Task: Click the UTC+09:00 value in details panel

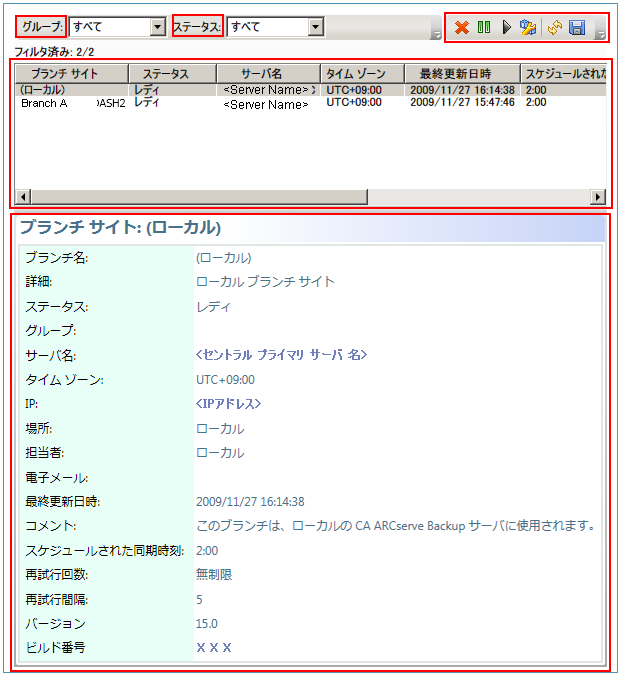Action: (225, 380)
